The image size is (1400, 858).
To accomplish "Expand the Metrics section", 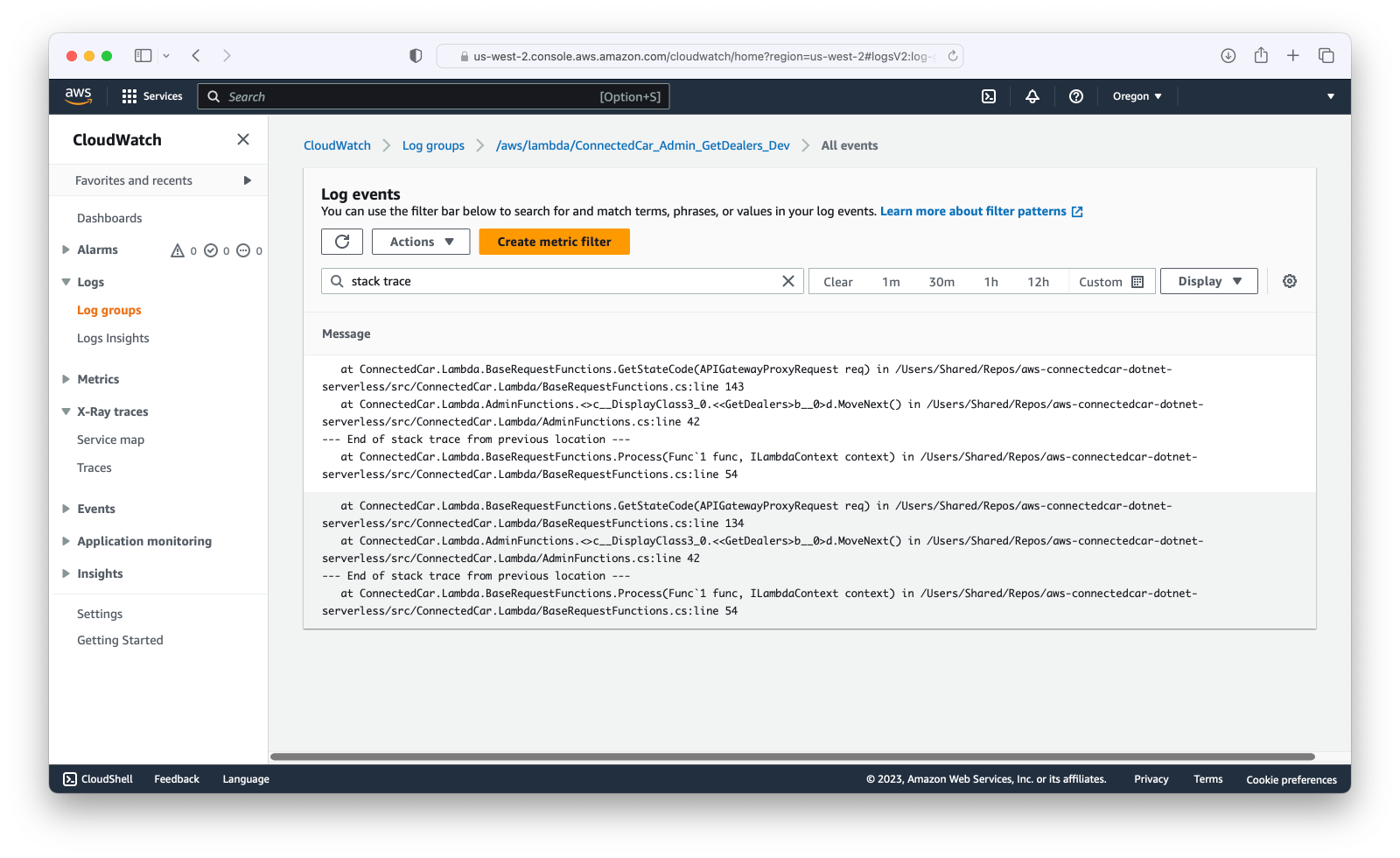I will point(66,379).
